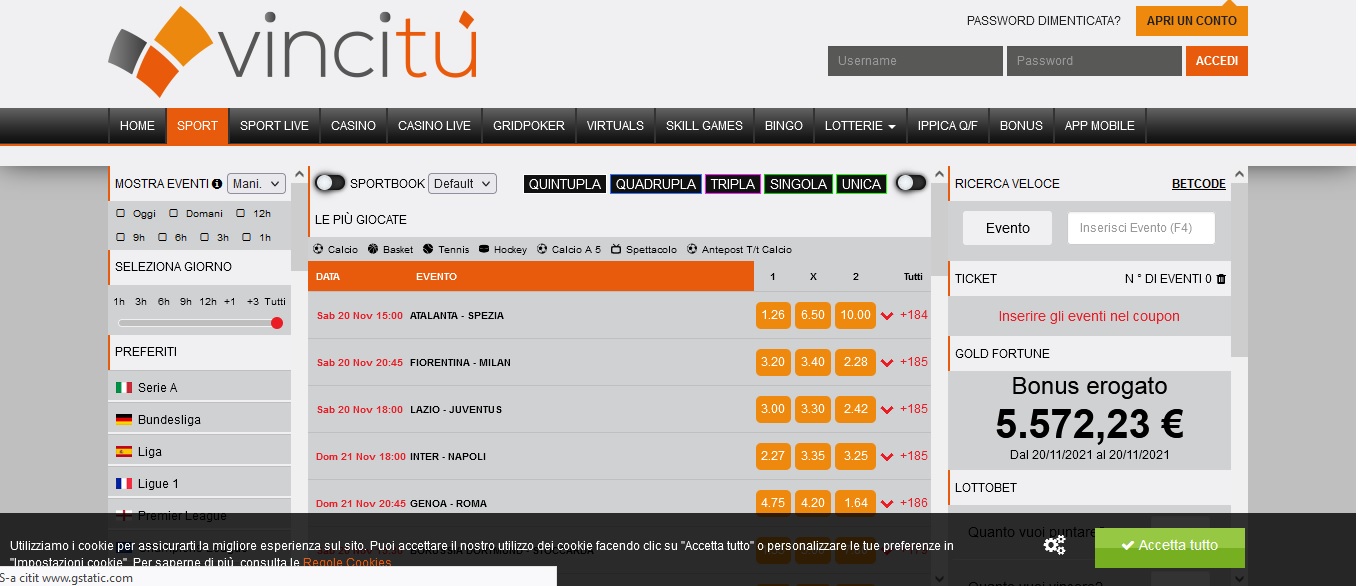Check the Domani checkbox
This screenshot has width=1358, height=586.
coord(173,213)
